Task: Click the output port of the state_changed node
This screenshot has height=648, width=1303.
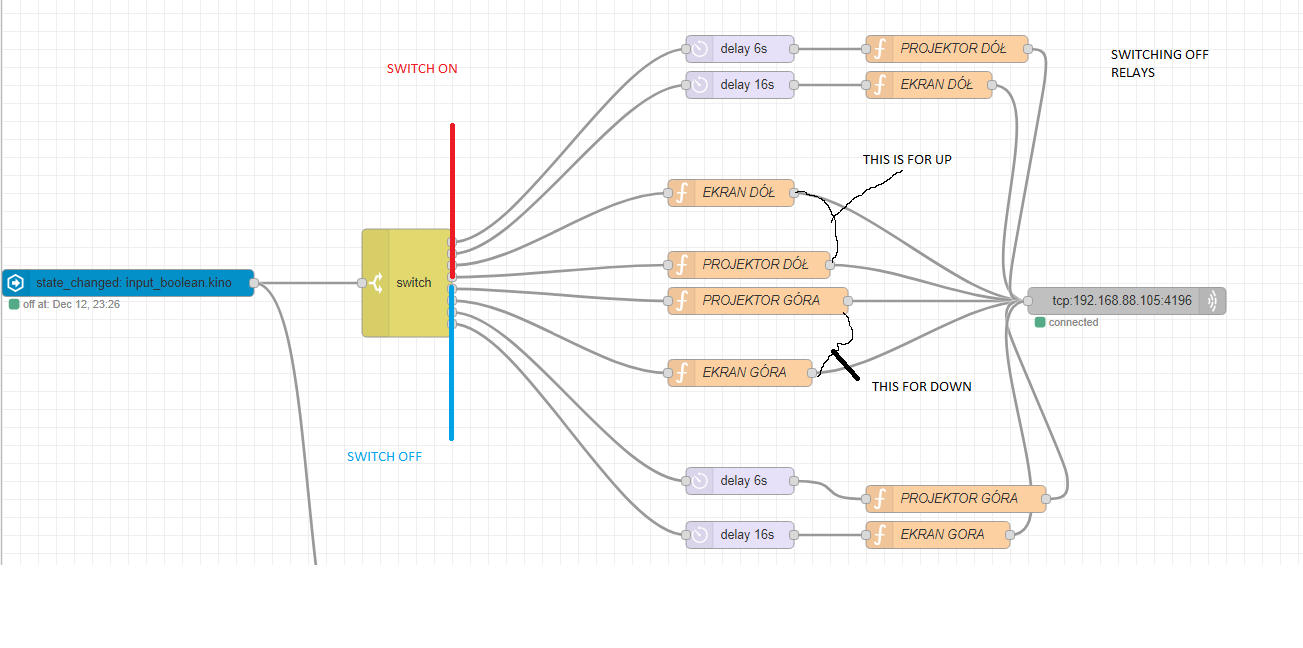Action: [254, 283]
